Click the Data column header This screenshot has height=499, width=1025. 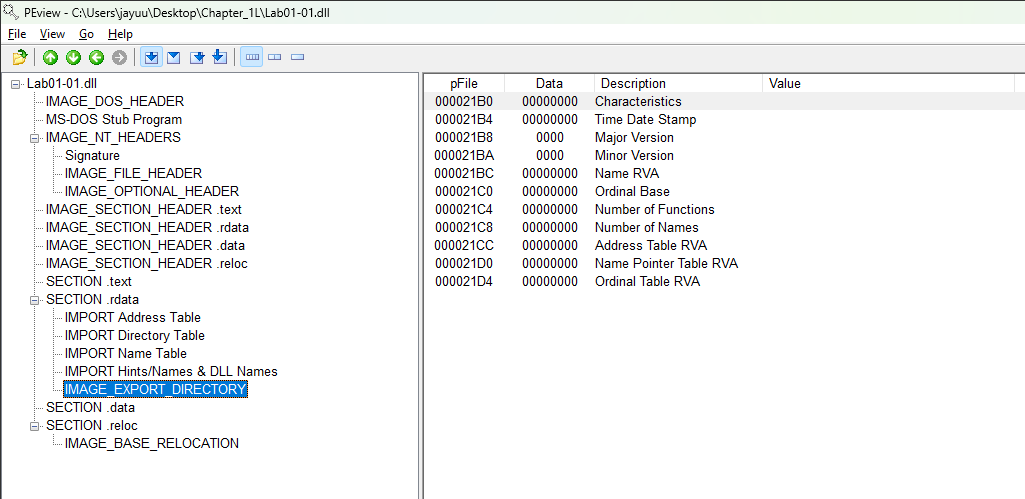pyautogui.click(x=549, y=83)
